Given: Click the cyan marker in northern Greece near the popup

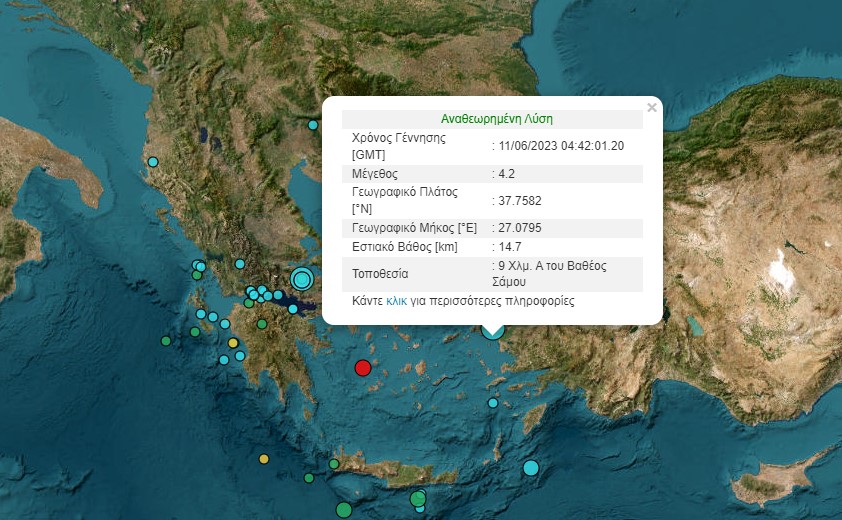Looking at the screenshot, I should click(313, 125).
